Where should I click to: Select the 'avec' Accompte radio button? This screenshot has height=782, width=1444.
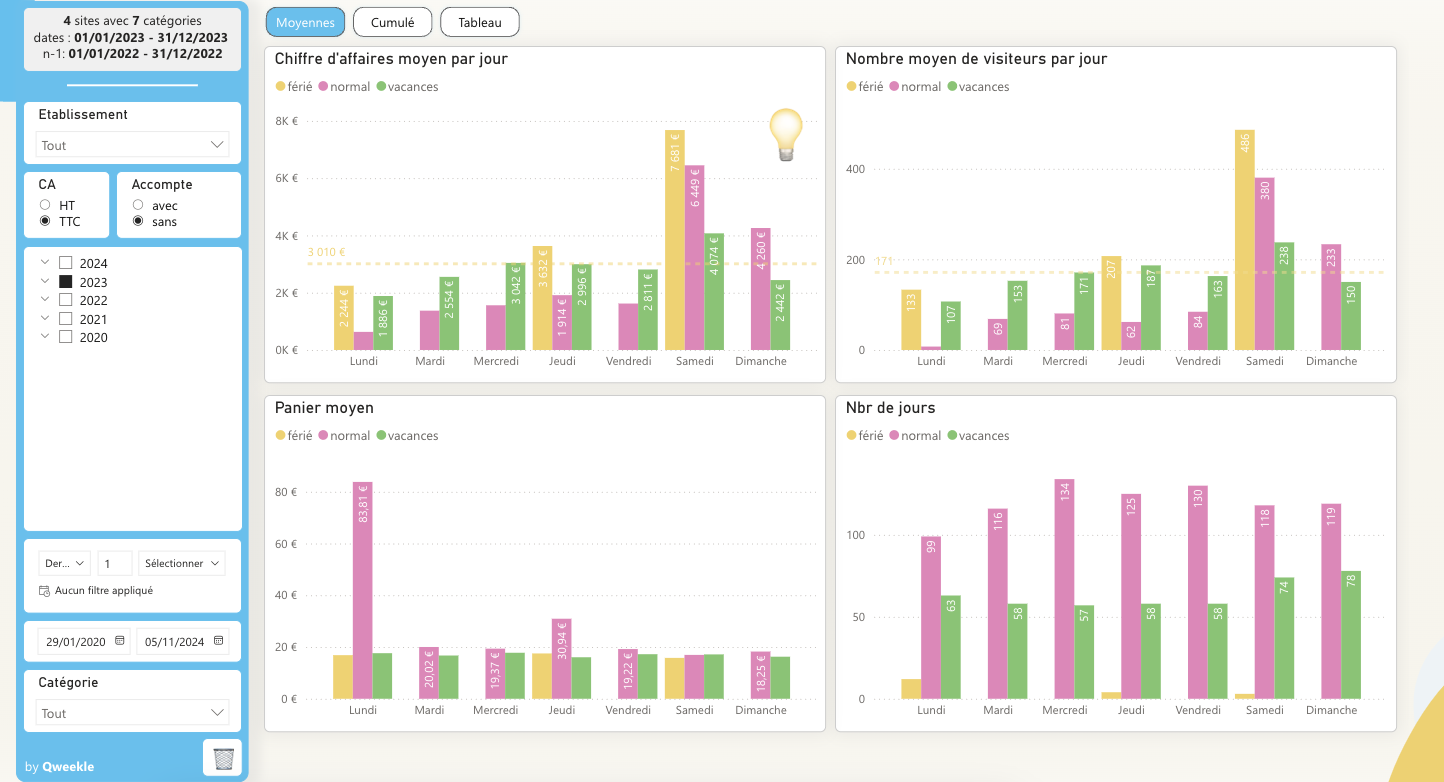[138, 205]
